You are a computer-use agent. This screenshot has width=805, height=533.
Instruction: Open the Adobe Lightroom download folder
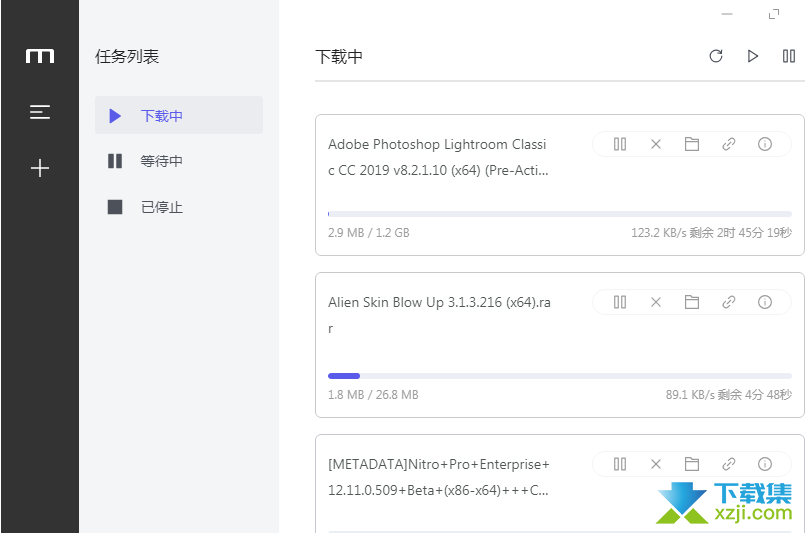coord(692,144)
